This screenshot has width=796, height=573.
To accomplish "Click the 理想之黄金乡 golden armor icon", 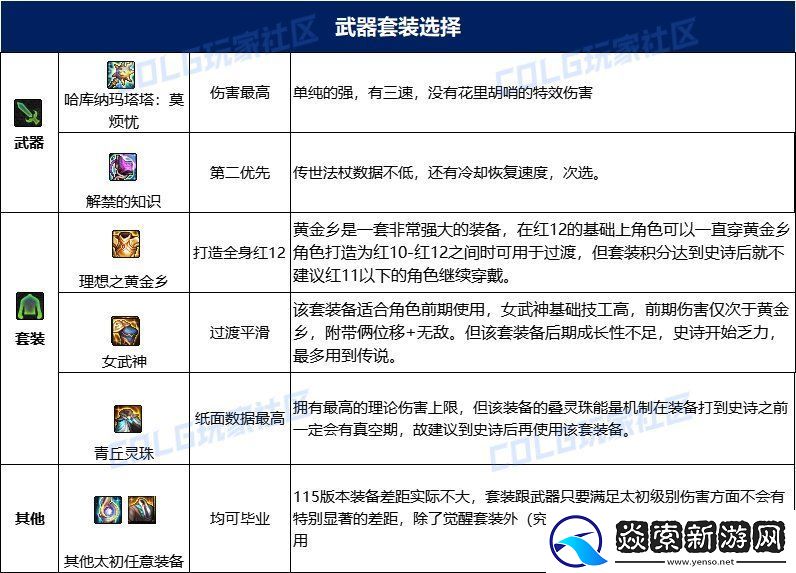I will 126,244.
